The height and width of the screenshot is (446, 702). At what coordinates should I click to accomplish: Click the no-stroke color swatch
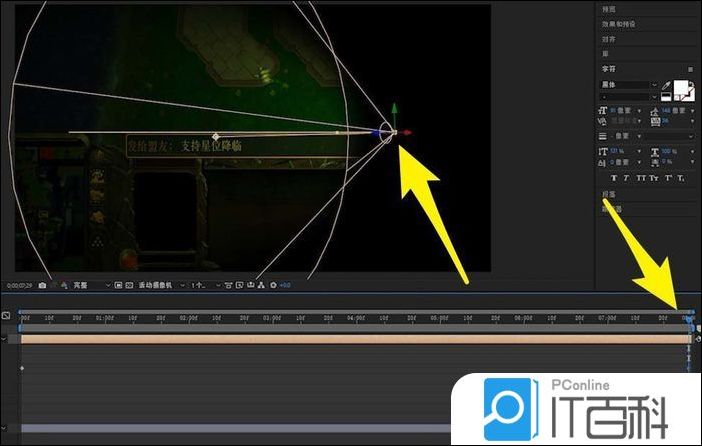point(690,95)
